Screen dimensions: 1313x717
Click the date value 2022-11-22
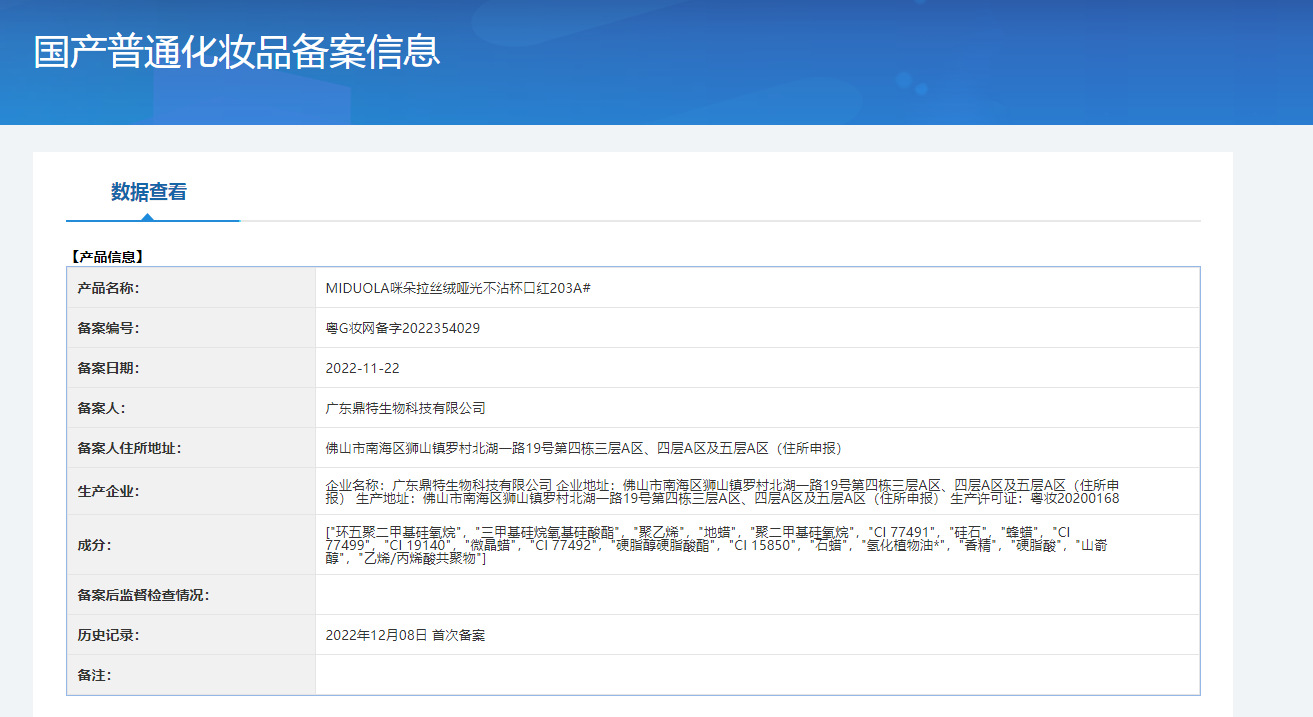coord(362,368)
